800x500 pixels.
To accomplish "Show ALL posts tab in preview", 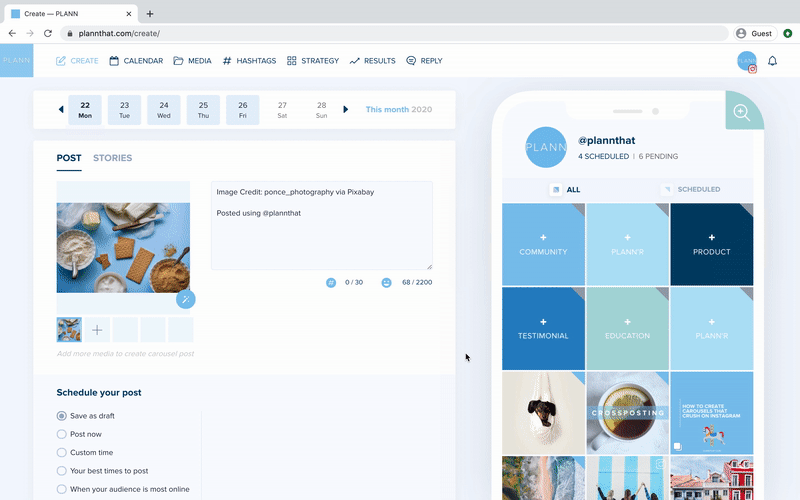I will pos(565,190).
